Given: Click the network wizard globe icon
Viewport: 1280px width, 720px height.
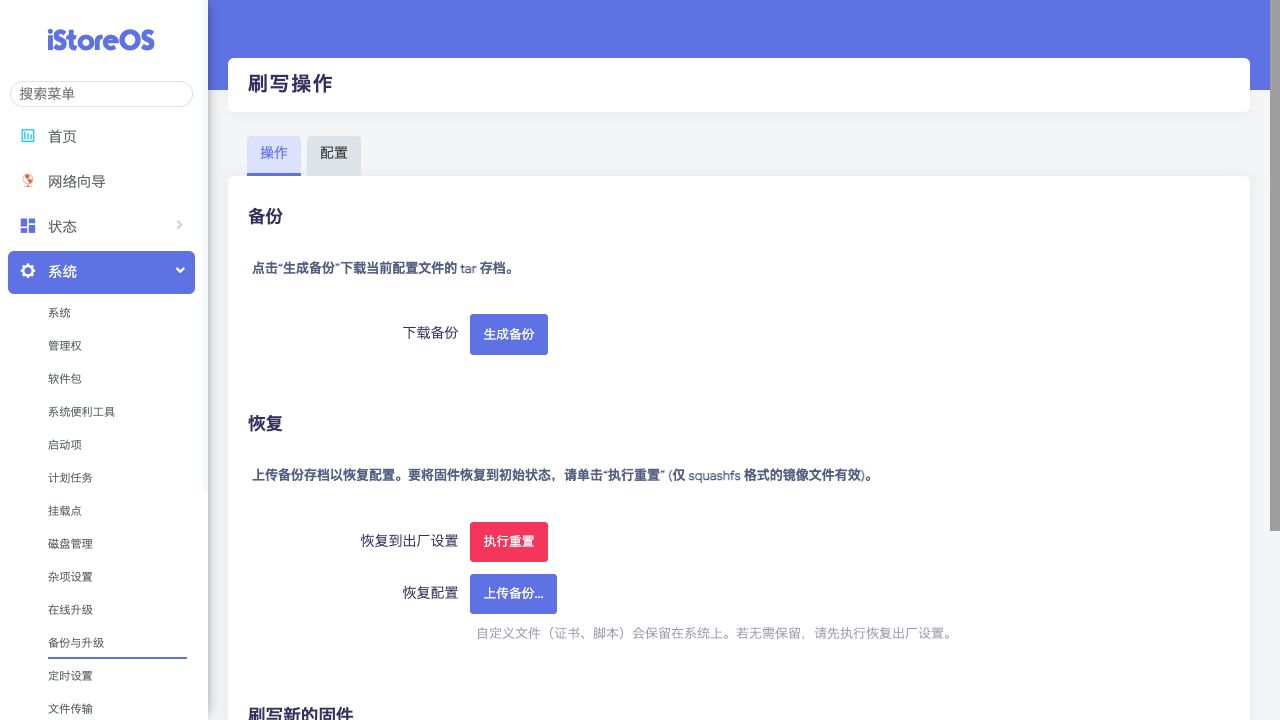Looking at the screenshot, I should [x=28, y=181].
